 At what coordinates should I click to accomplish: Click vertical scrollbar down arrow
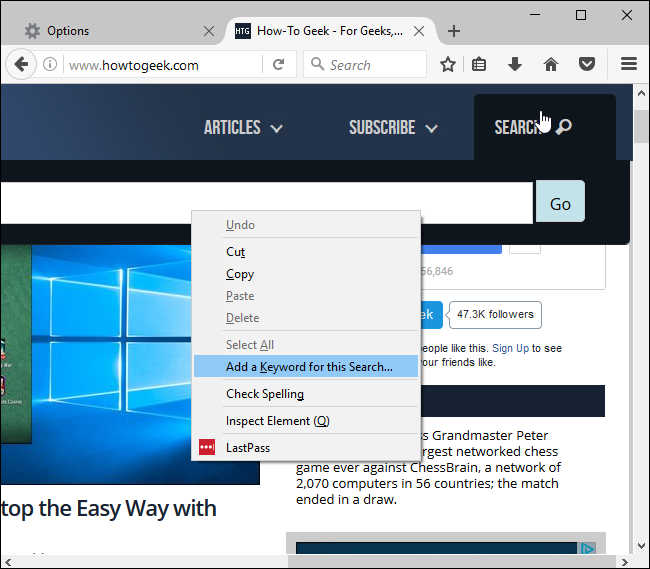pyautogui.click(x=641, y=546)
